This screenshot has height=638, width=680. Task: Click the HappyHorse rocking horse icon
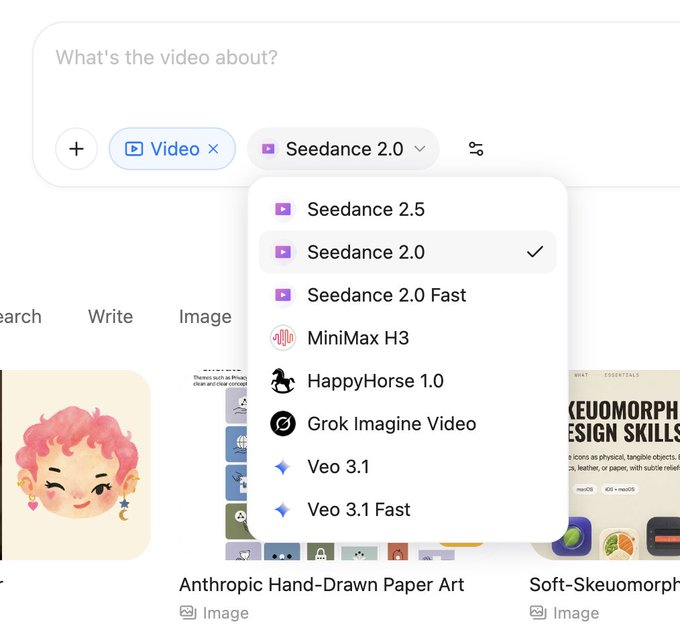coord(283,380)
